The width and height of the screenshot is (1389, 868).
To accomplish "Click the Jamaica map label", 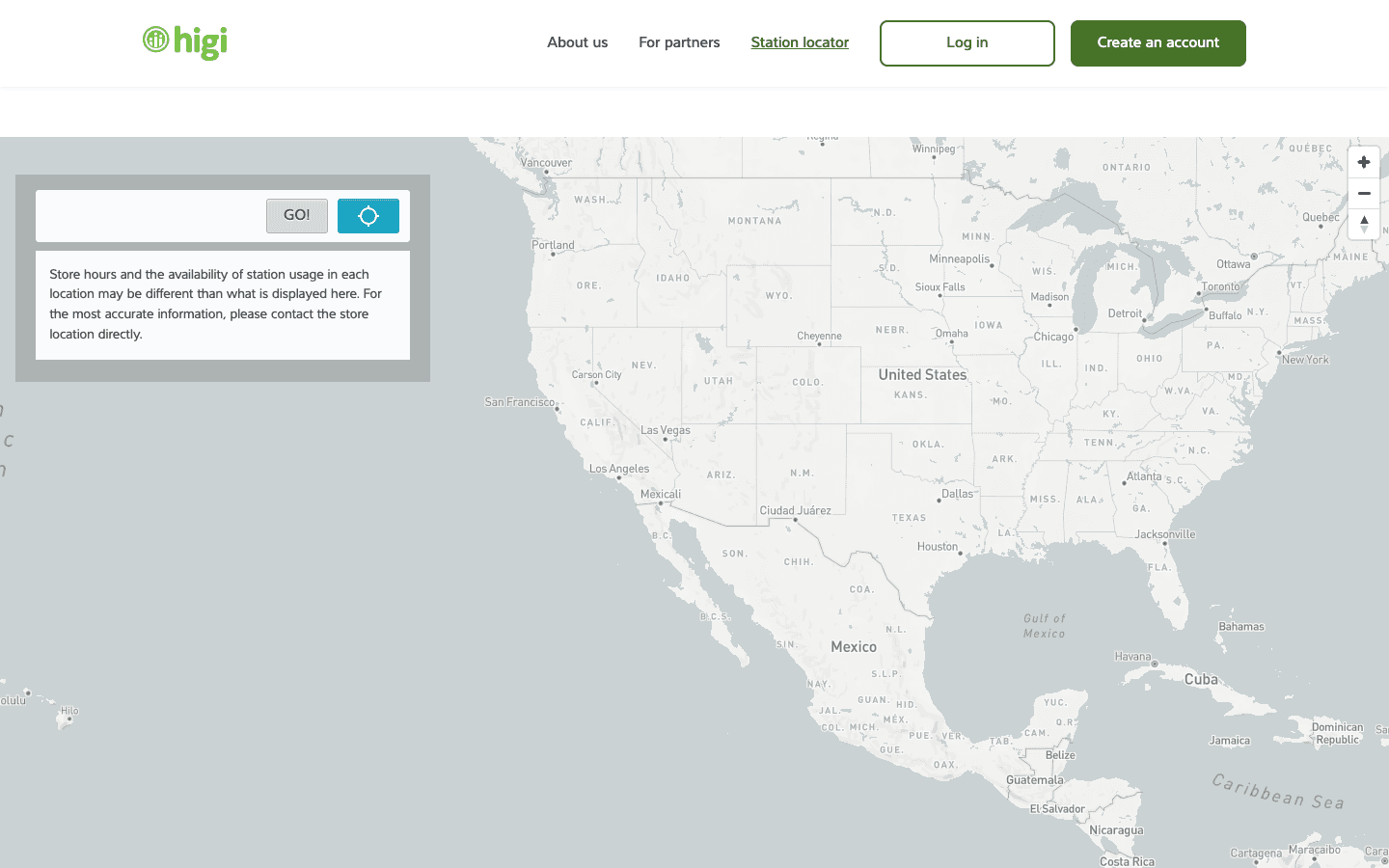I will point(1230,741).
